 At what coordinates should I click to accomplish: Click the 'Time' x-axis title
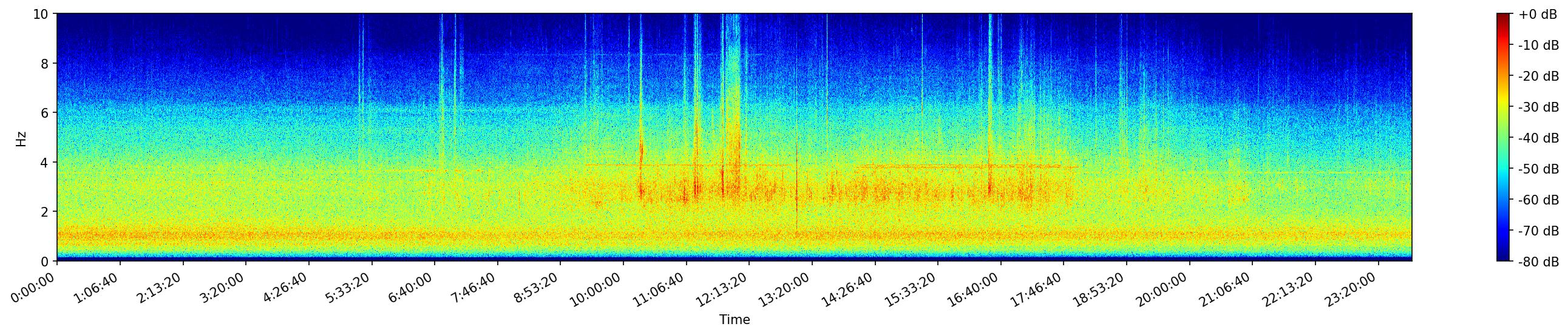click(x=734, y=320)
